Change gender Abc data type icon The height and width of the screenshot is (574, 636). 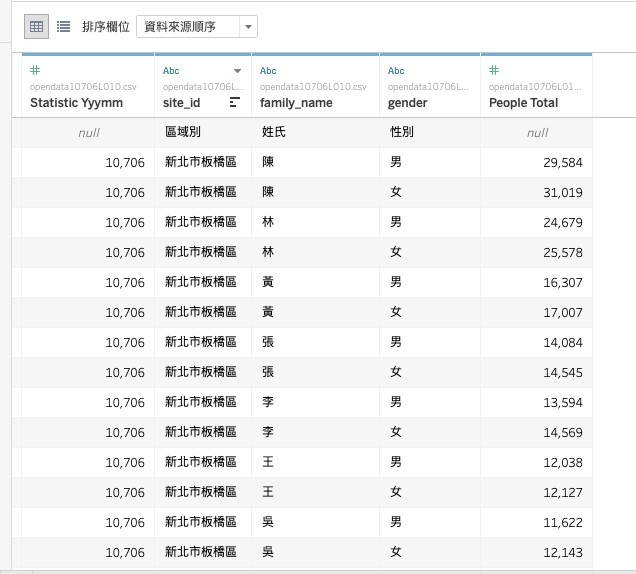(x=395, y=71)
